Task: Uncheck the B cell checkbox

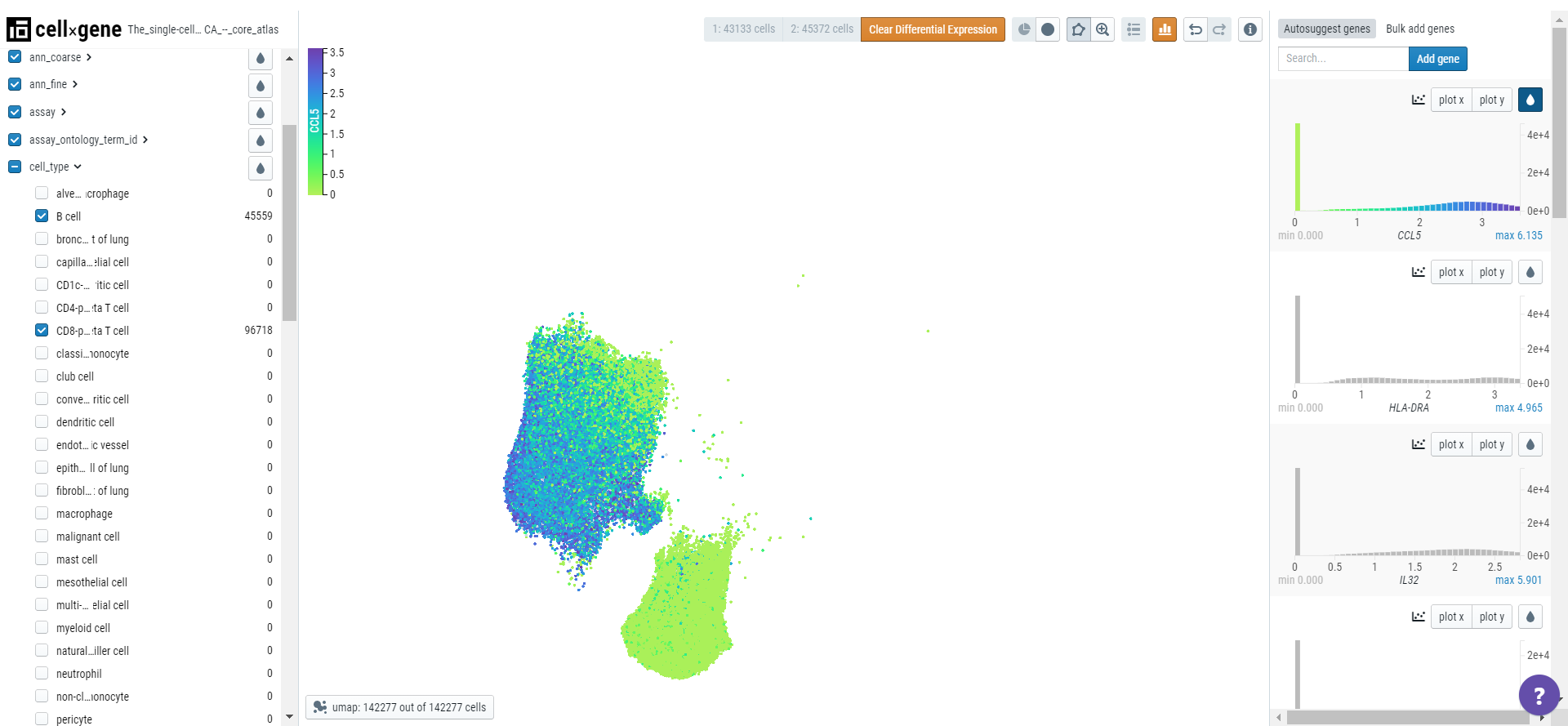Action: tap(42, 216)
